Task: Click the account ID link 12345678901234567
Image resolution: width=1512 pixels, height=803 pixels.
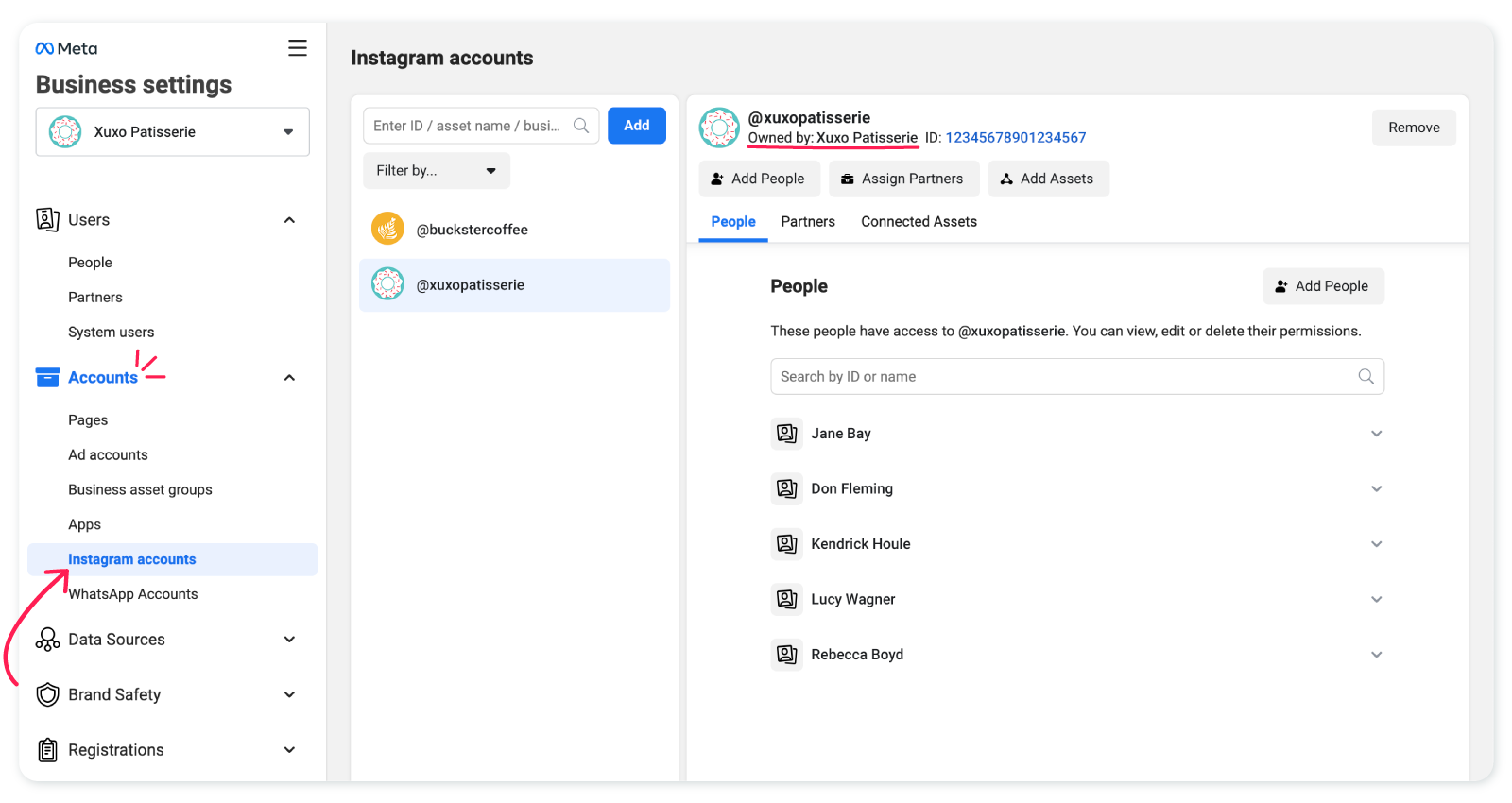Action: tap(1016, 138)
